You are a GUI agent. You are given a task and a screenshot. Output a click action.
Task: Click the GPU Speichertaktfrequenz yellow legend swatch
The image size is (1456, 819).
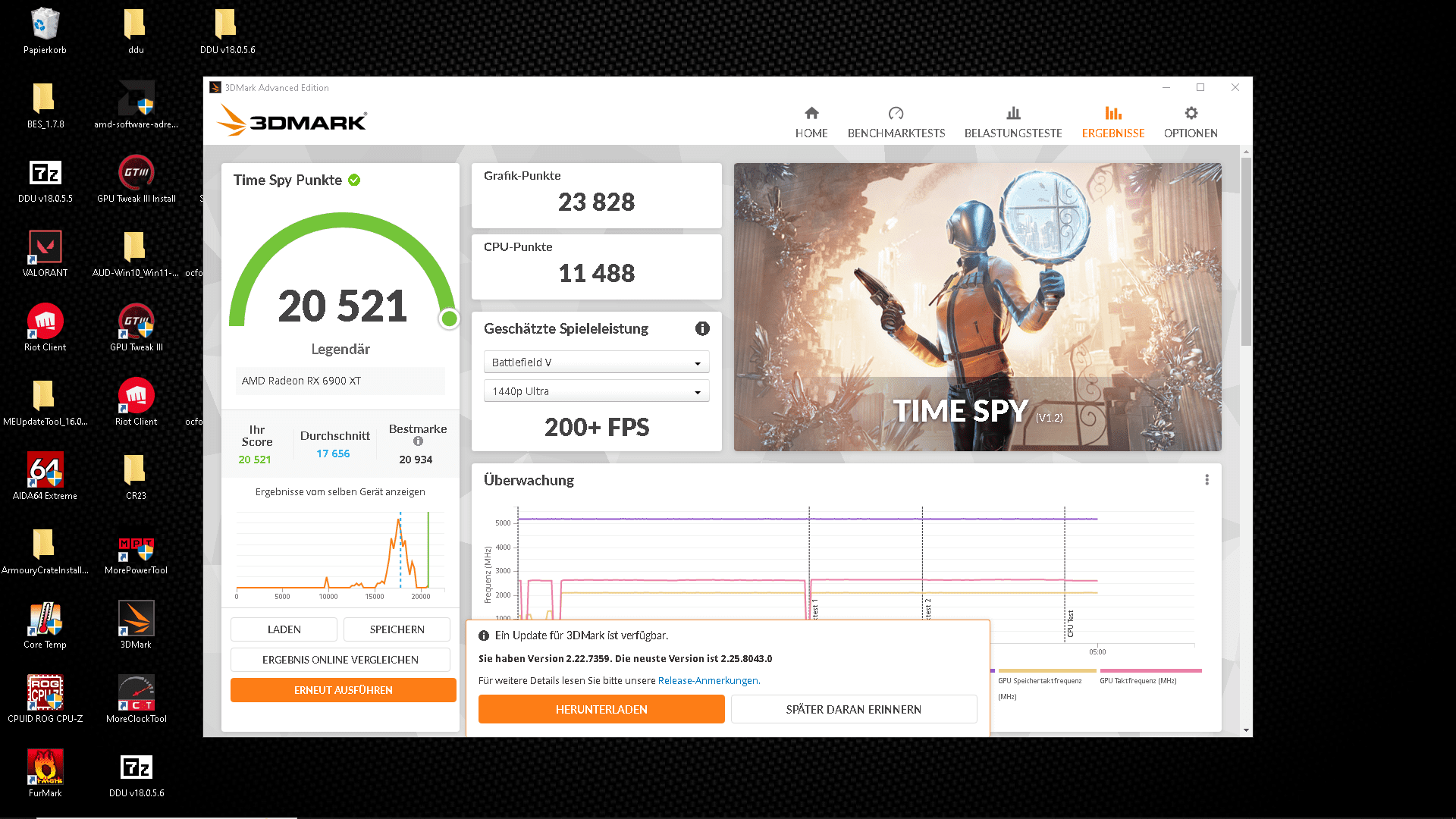[x=1047, y=670]
